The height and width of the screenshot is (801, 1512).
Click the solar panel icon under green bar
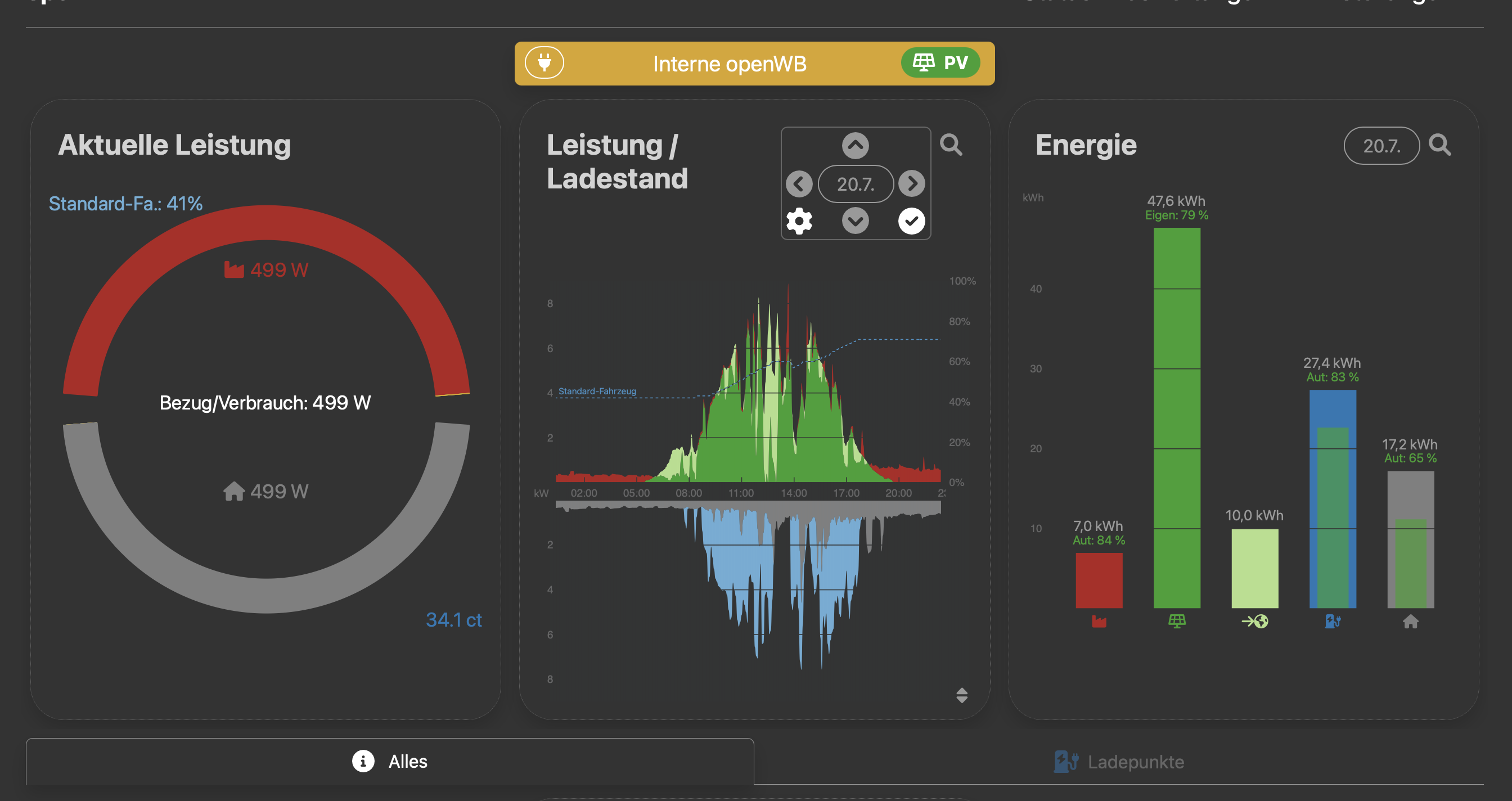pos(1177,622)
